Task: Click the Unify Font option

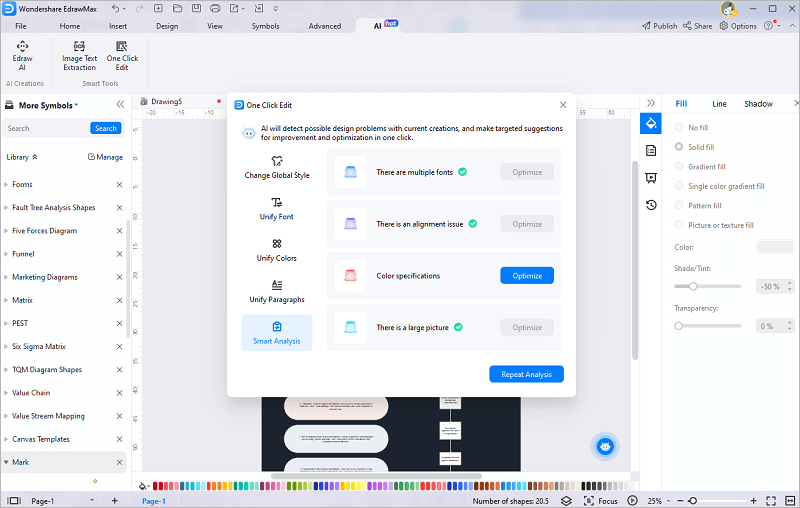Action: point(276,208)
